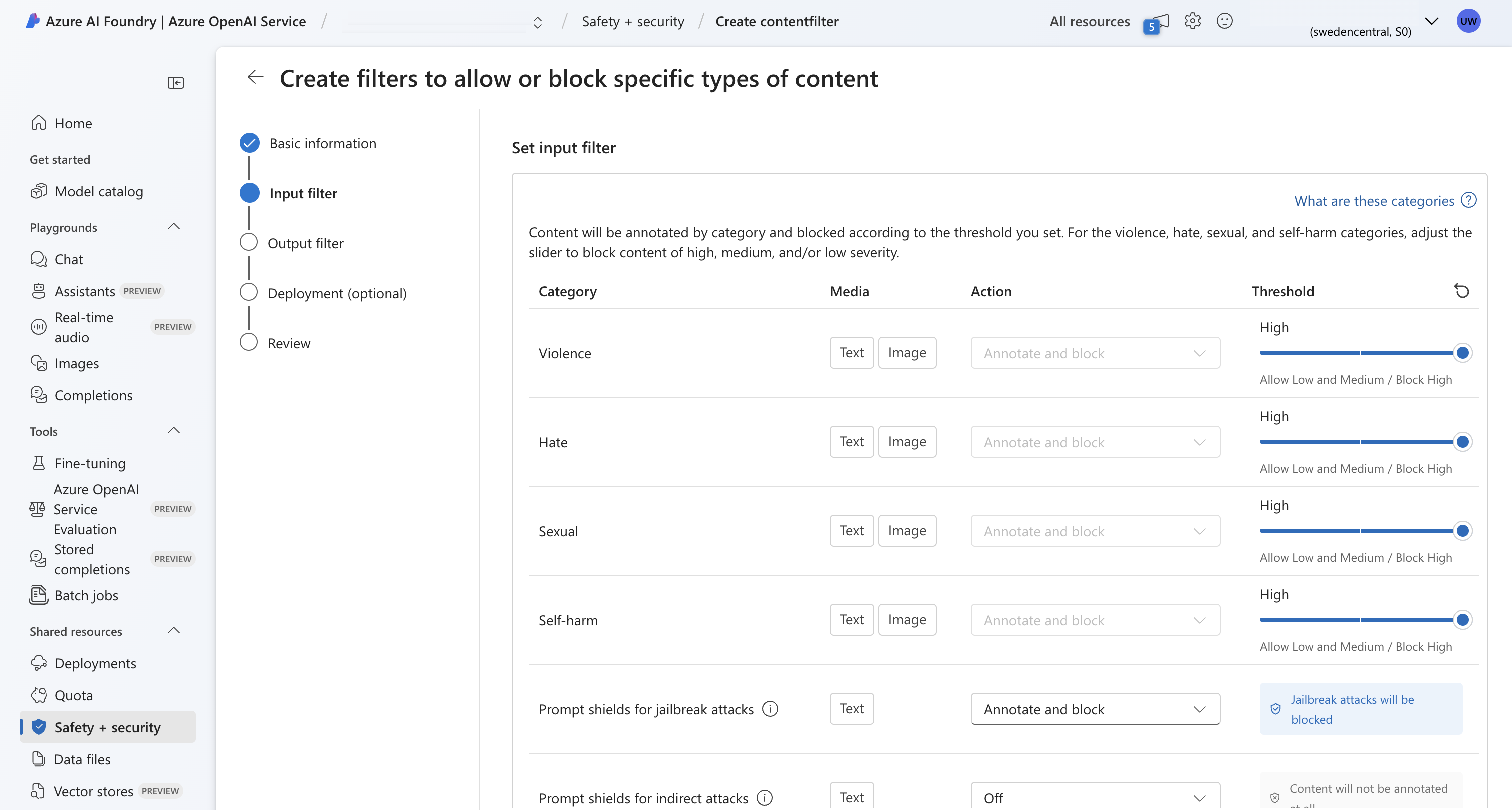Open the Deployments shared resource
1512x810 pixels.
click(x=95, y=662)
